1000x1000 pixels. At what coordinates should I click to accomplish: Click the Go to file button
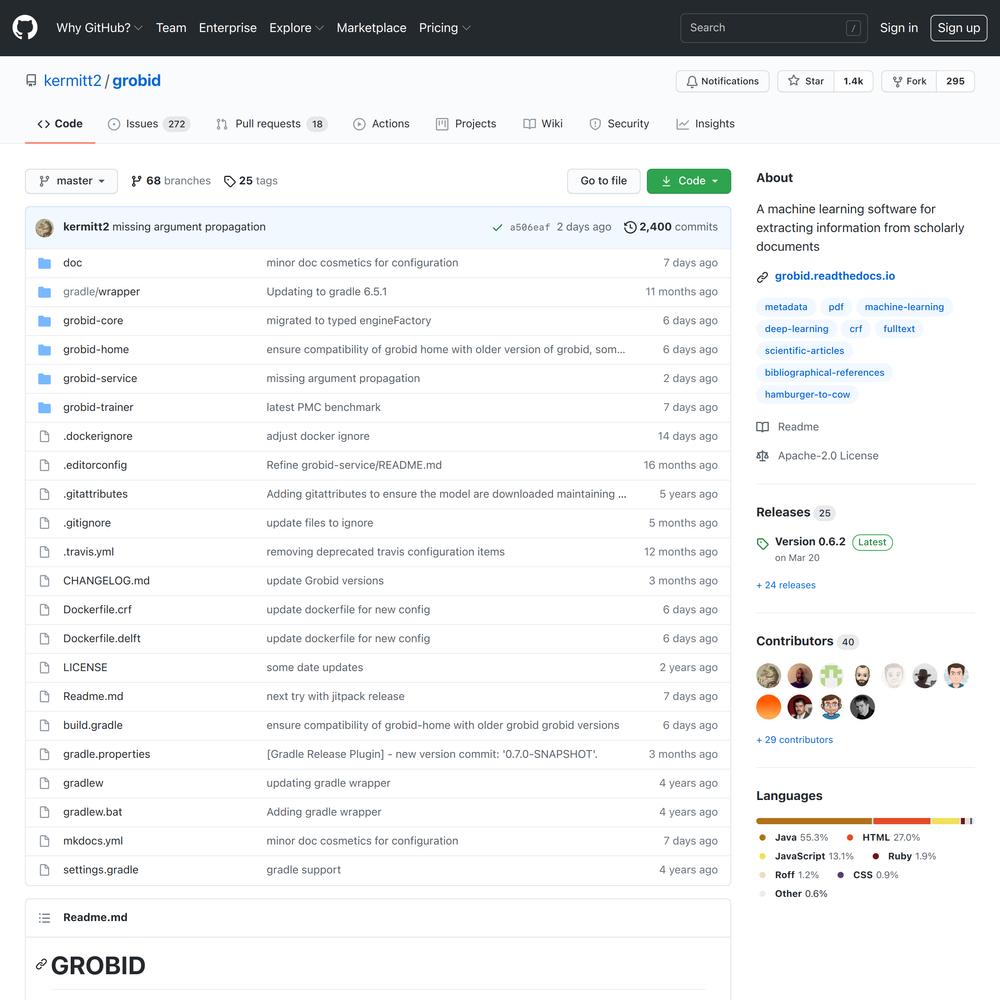(603, 181)
